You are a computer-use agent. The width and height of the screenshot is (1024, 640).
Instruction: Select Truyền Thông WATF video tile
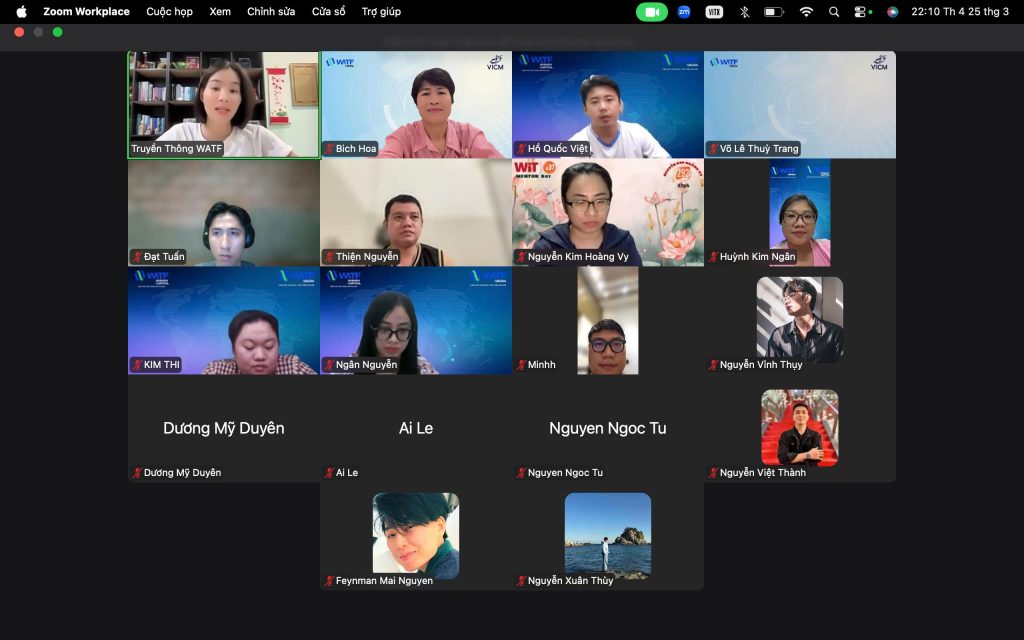(x=223, y=105)
